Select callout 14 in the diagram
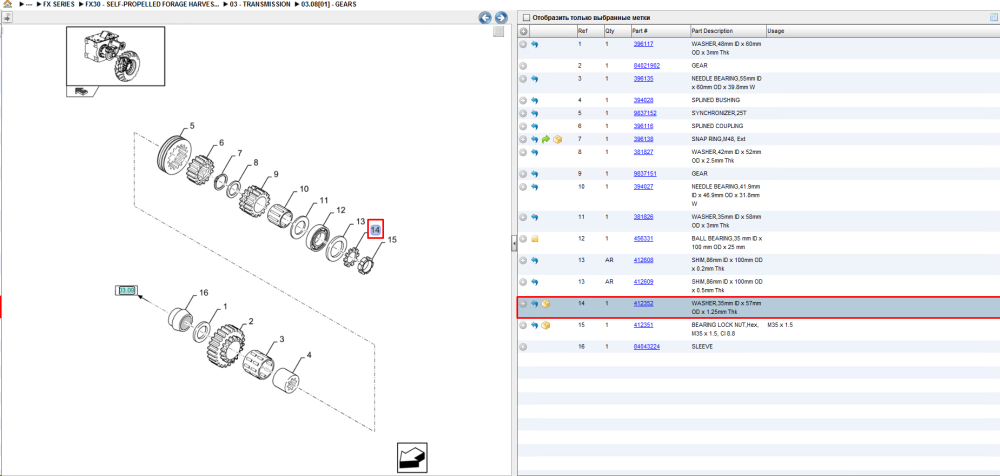This screenshot has width=1000, height=476. 376,228
